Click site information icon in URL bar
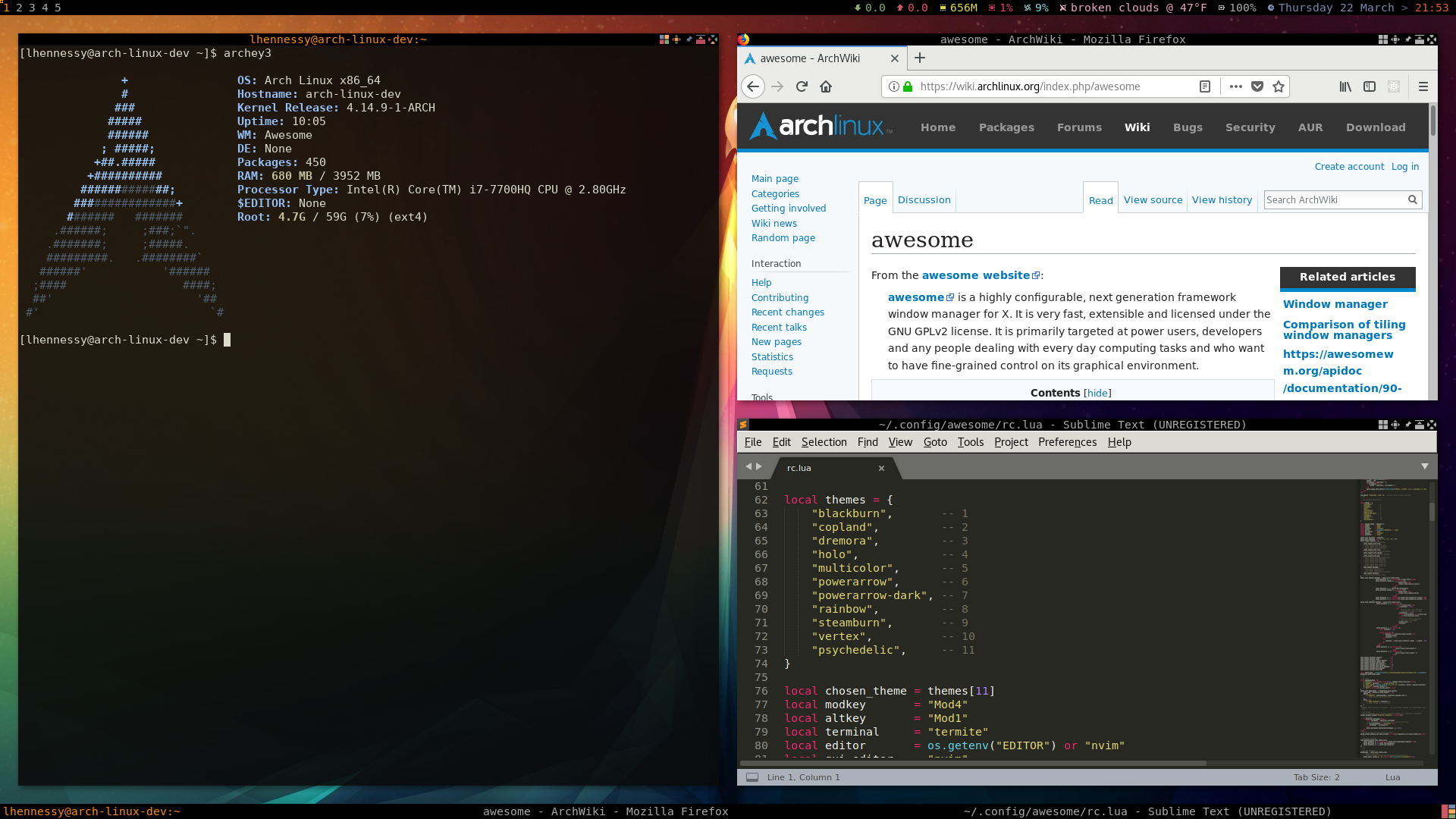The height and width of the screenshot is (819, 1456). [894, 86]
